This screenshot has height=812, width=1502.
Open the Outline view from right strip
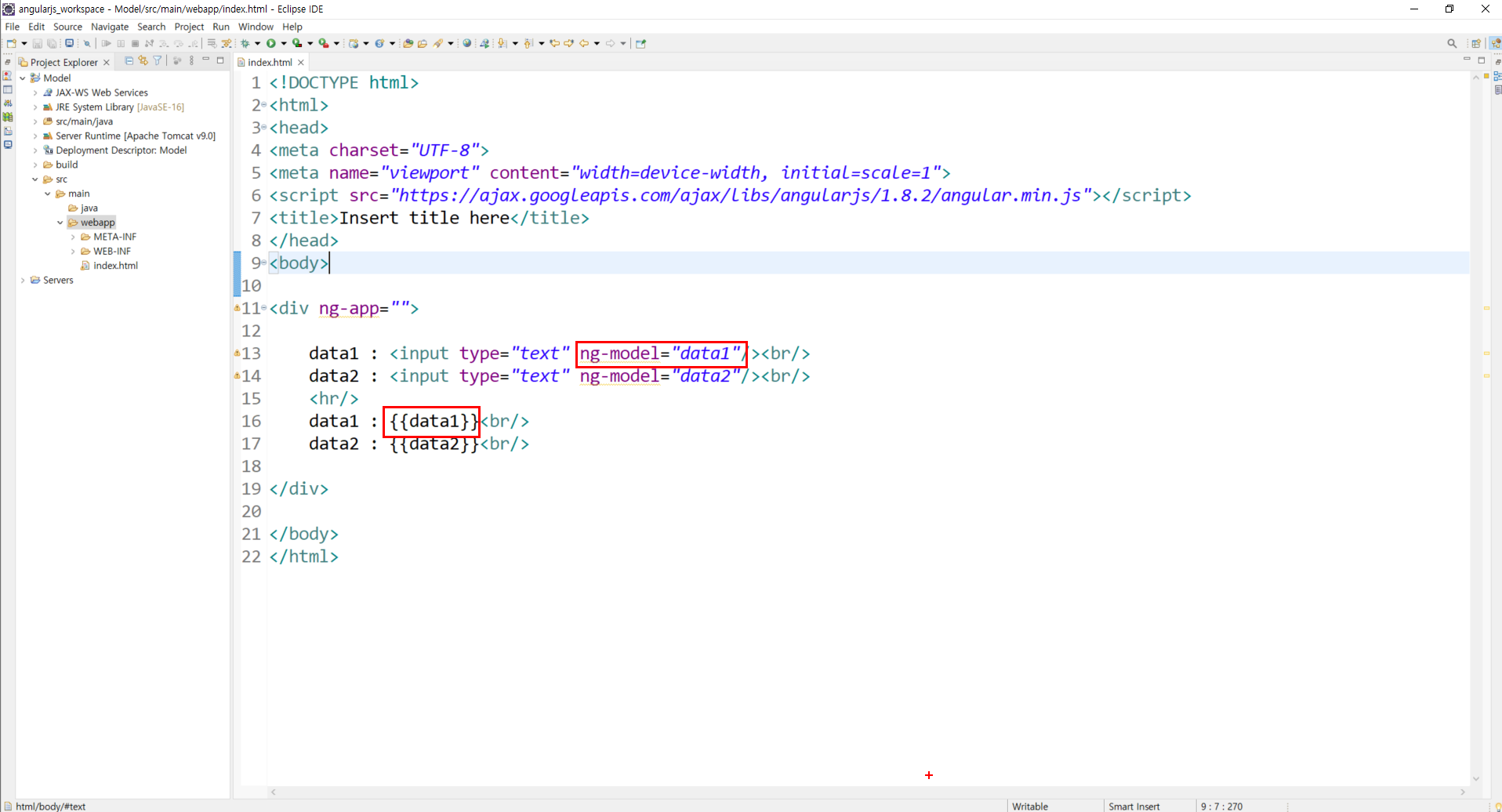coord(1497,76)
